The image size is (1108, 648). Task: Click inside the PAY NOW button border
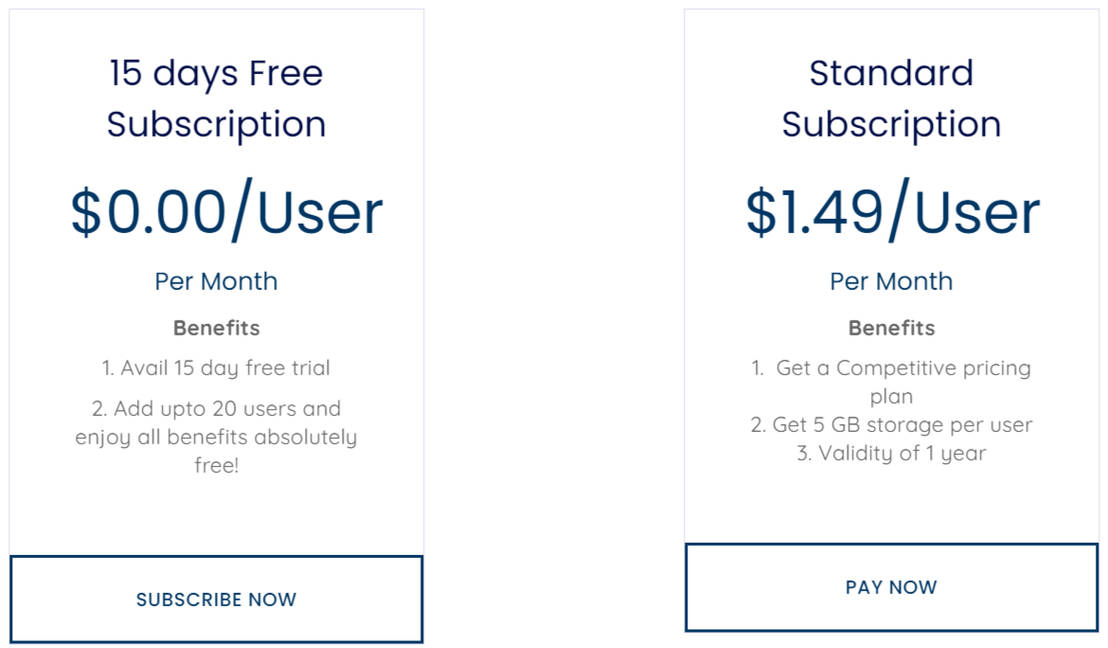(891, 588)
